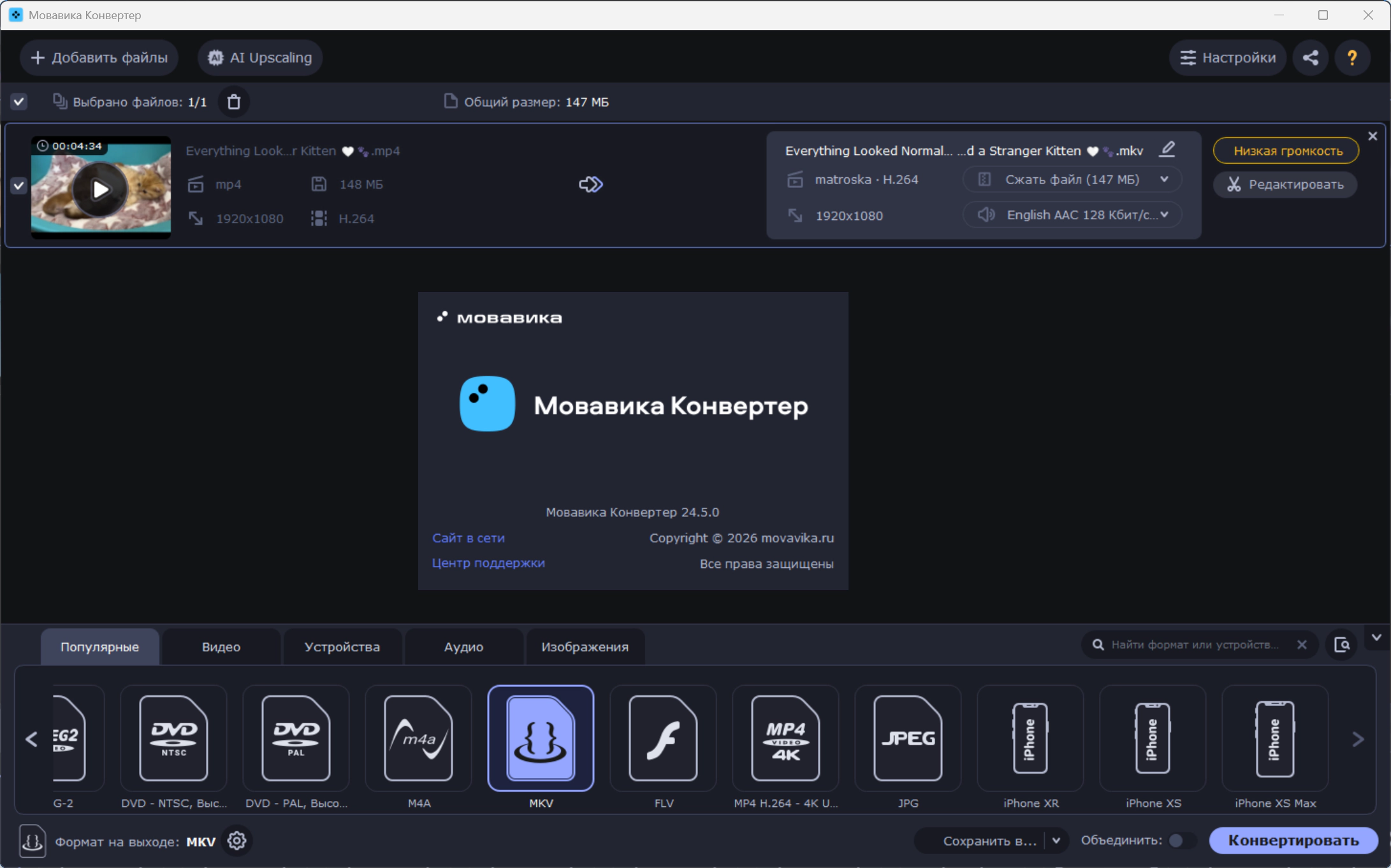Open the Центр поддержки link
This screenshot has width=1391, height=868.
488,563
